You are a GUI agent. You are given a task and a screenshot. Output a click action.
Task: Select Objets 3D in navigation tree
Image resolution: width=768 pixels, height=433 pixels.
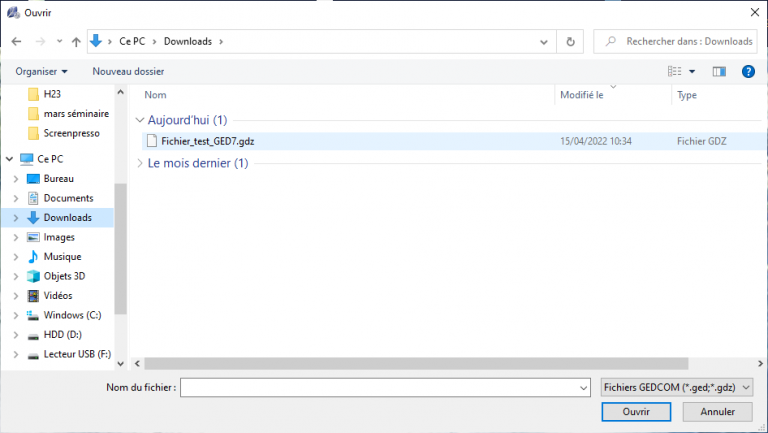(64, 276)
